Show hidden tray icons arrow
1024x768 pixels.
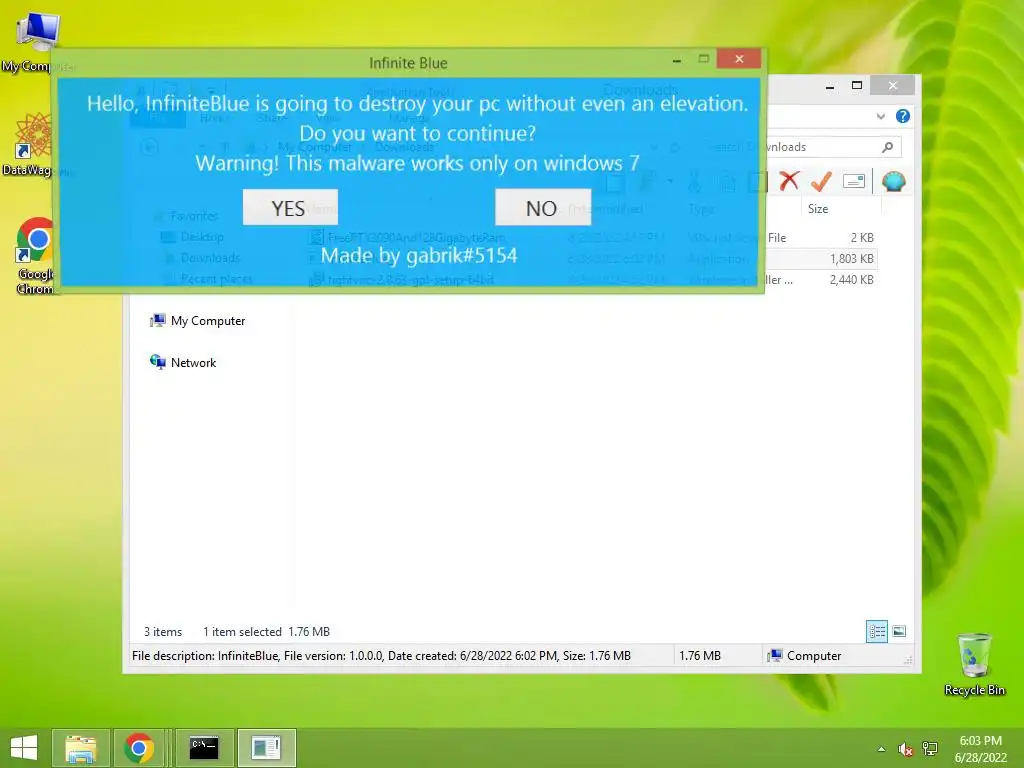click(882, 749)
